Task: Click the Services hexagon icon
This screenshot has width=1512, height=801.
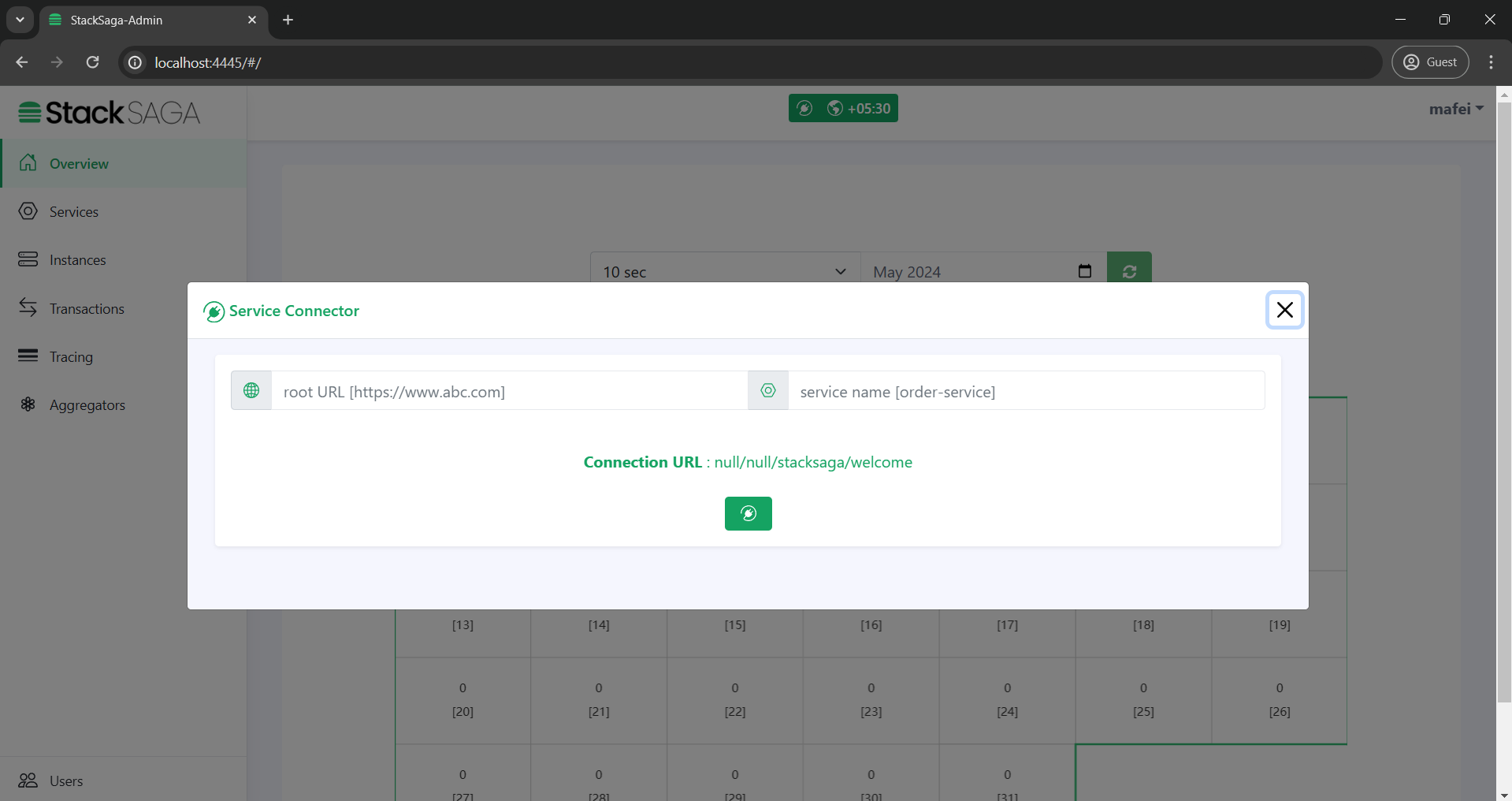Action: [28, 210]
